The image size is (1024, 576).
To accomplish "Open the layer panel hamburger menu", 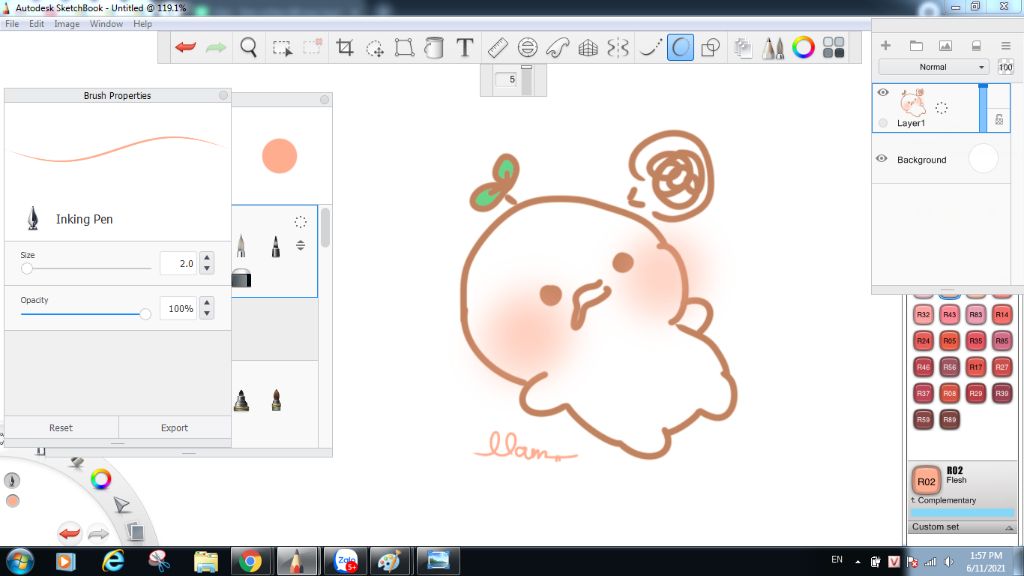I will pyautogui.click(x=1006, y=45).
